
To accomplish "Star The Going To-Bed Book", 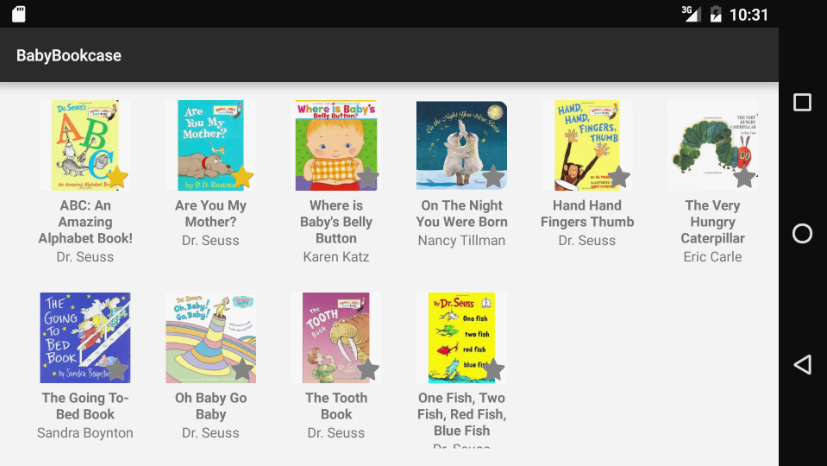I will (x=117, y=370).
